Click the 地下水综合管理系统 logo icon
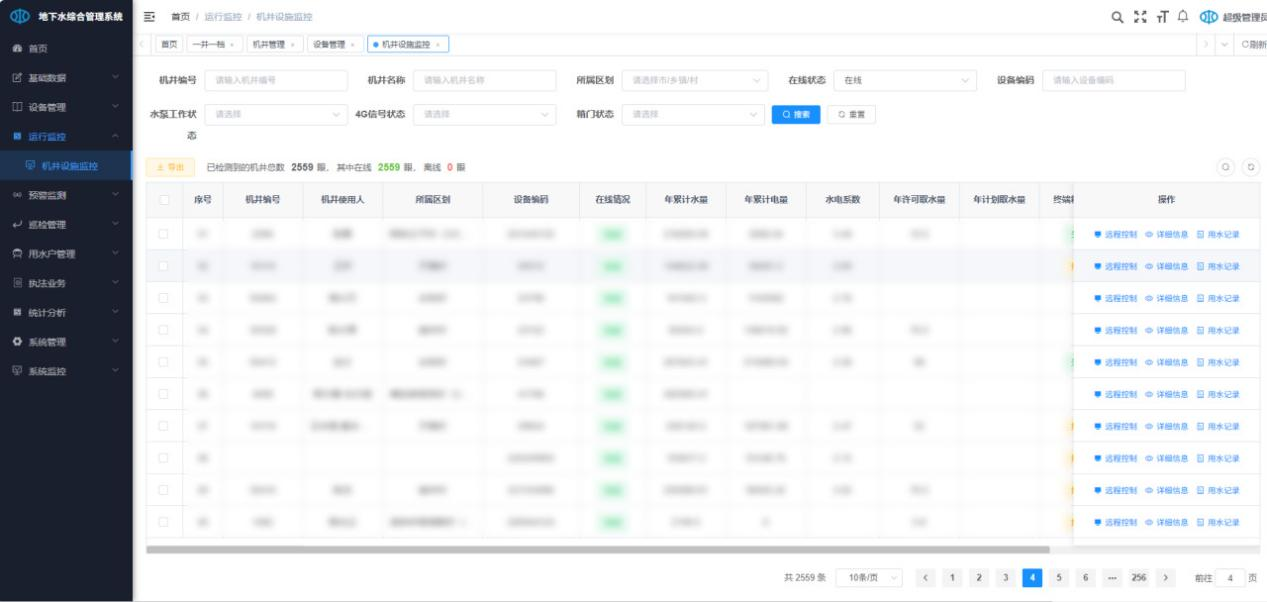Image resolution: width=1267 pixels, height=602 pixels. [x=20, y=17]
